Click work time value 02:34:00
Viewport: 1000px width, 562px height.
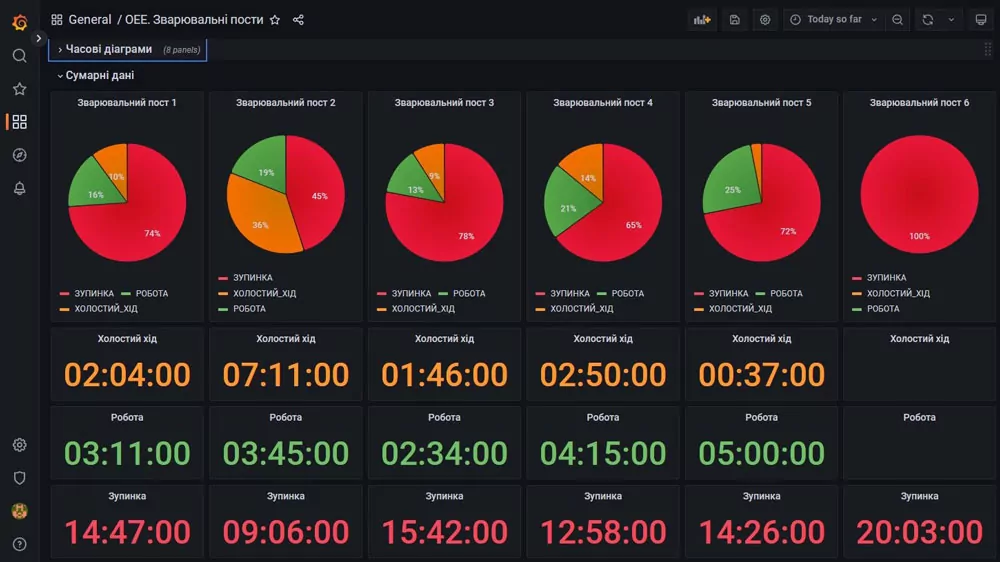point(444,453)
